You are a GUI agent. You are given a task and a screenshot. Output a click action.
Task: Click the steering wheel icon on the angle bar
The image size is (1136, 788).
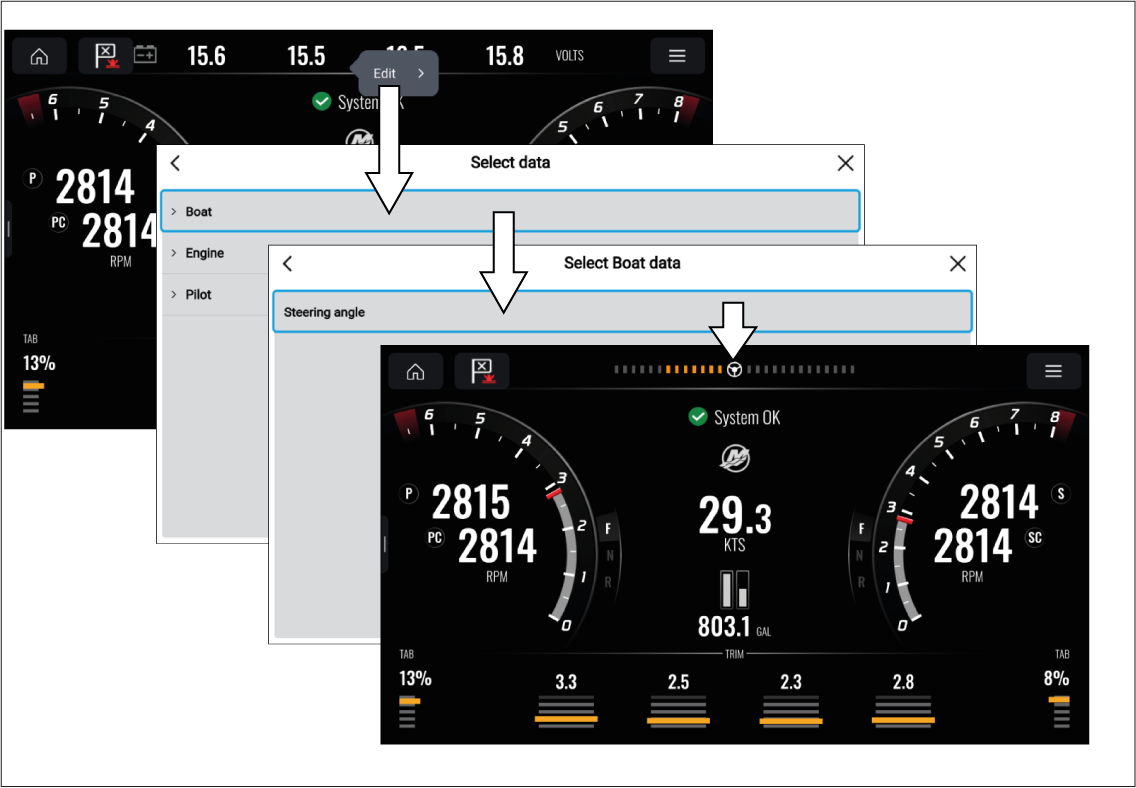tap(734, 369)
